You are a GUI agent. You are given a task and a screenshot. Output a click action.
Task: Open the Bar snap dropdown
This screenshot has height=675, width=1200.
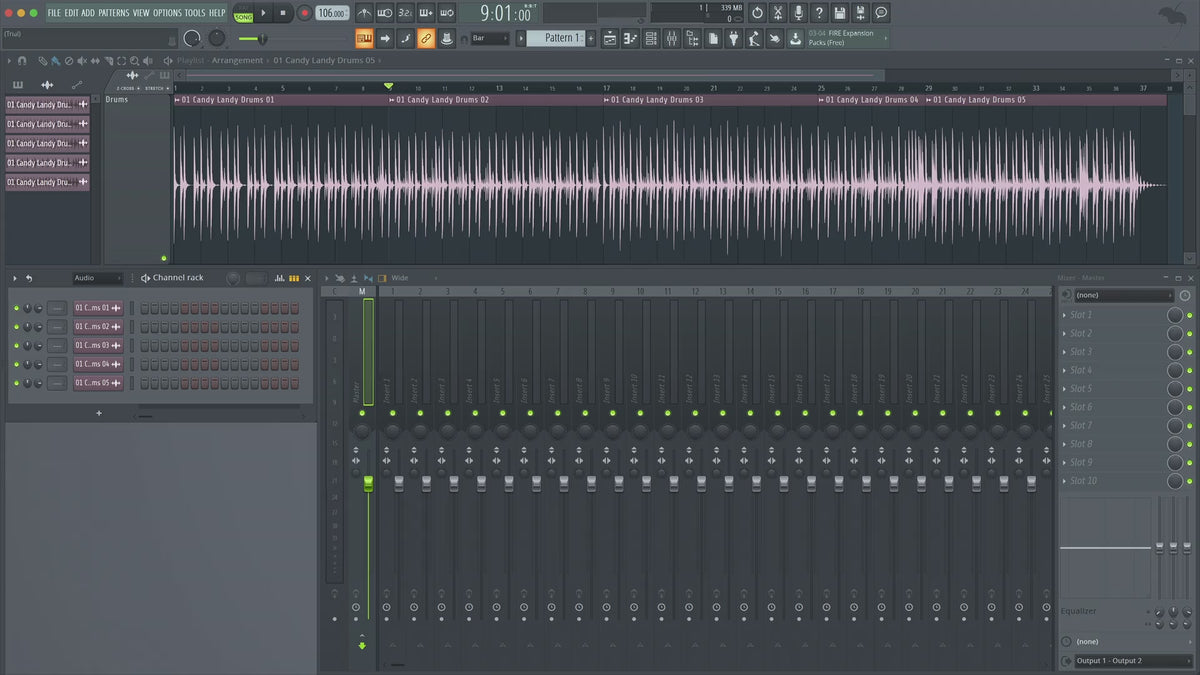[x=491, y=38]
